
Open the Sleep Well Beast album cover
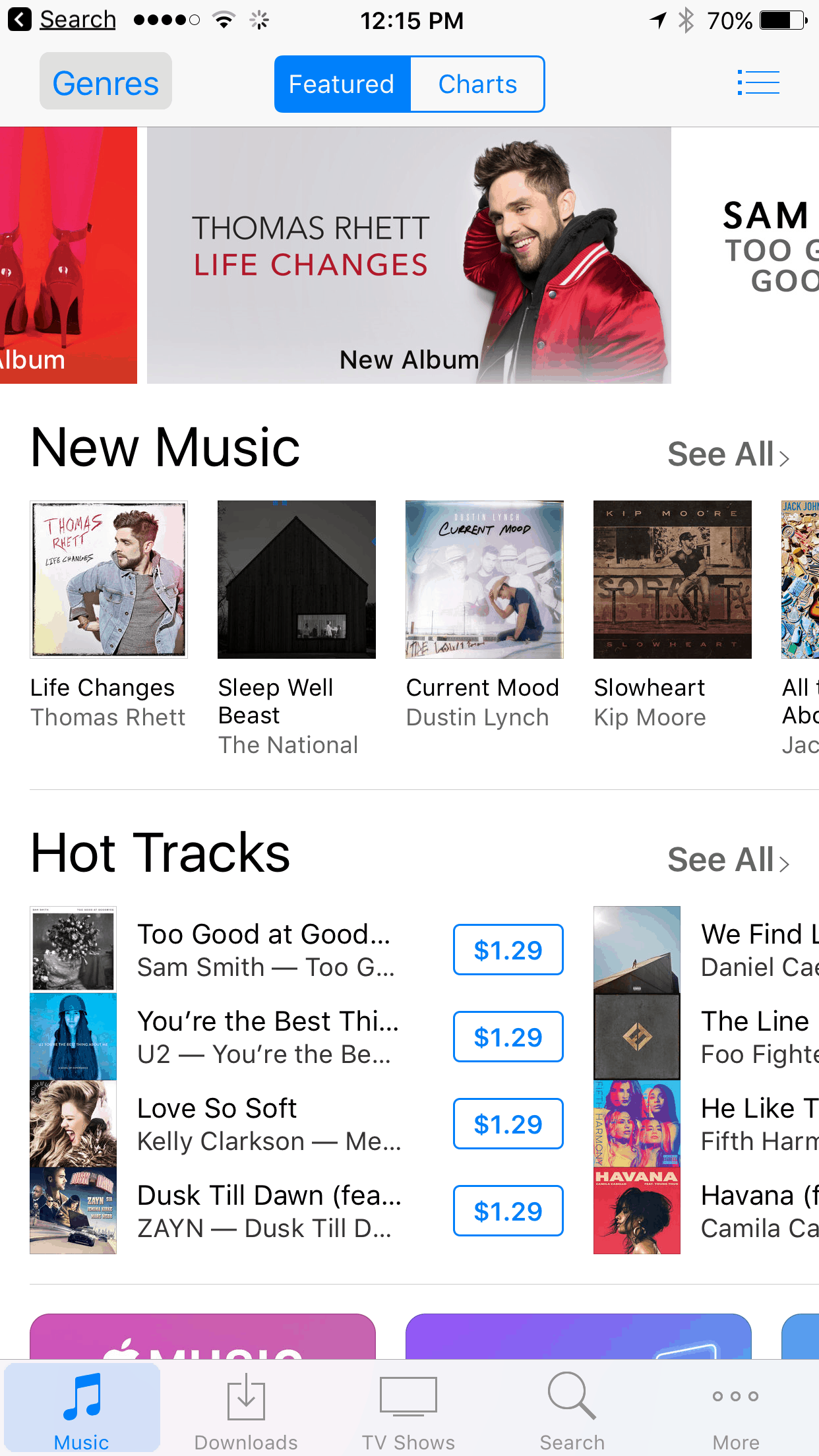[x=297, y=580]
